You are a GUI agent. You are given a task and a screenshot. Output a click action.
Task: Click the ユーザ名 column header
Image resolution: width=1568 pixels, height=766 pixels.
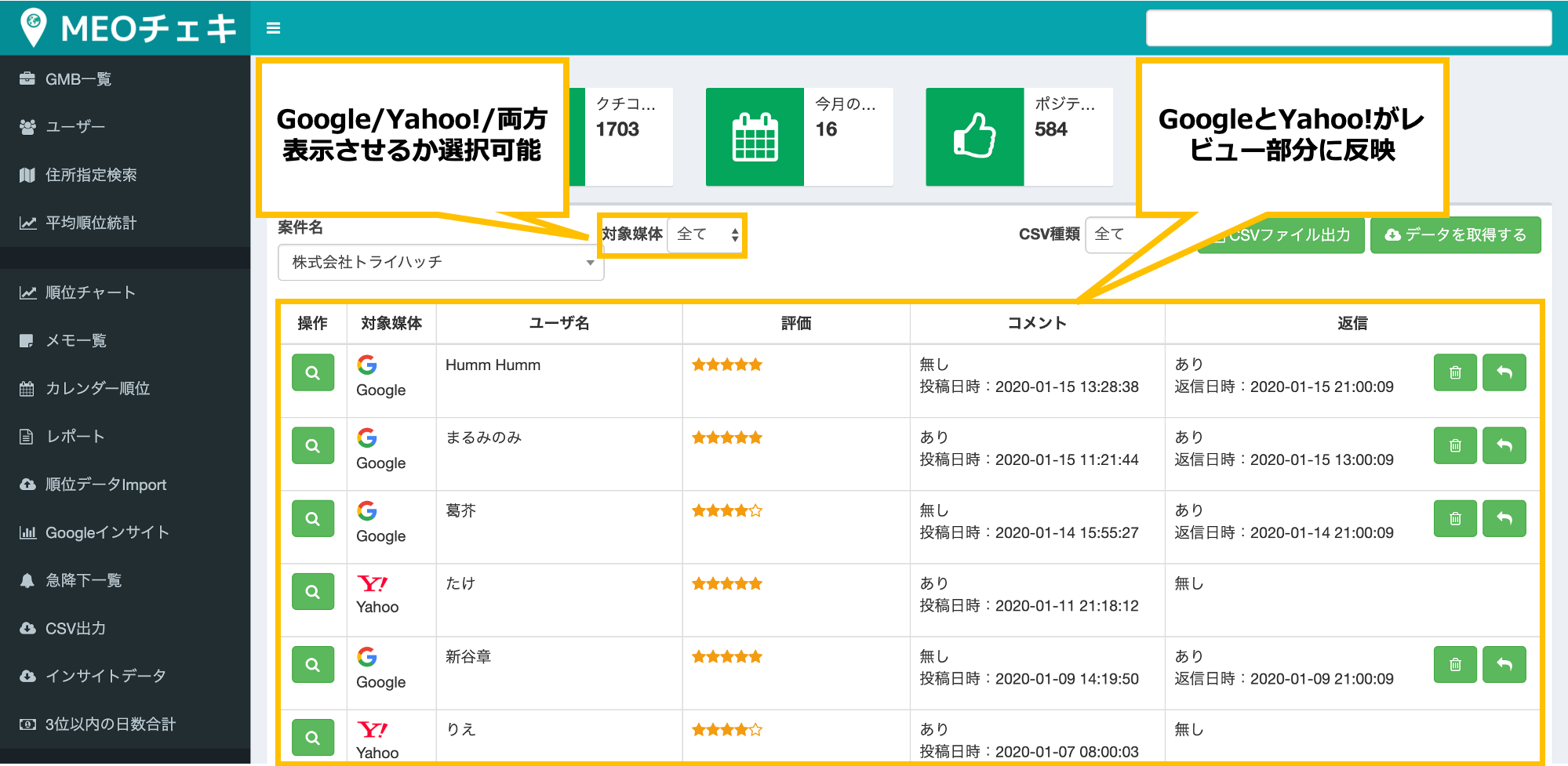coord(559,323)
